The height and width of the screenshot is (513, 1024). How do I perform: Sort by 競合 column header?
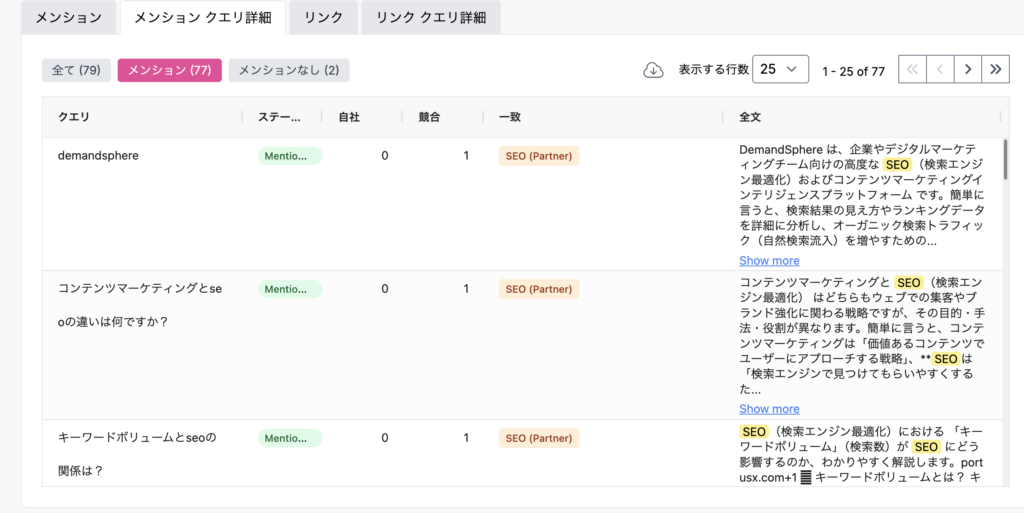click(x=430, y=117)
